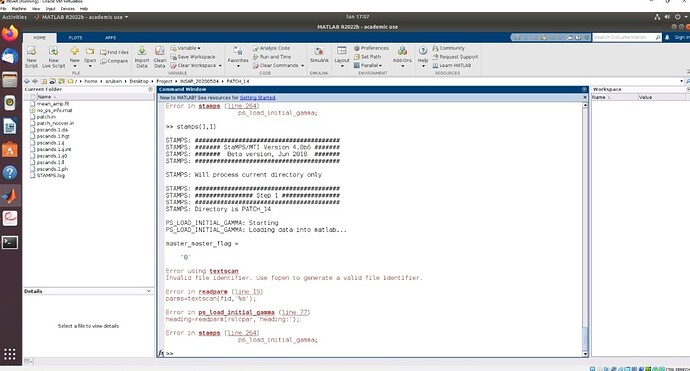The height and width of the screenshot is (371, 690).
Task: Click Save Workspace
Action: 193,57
